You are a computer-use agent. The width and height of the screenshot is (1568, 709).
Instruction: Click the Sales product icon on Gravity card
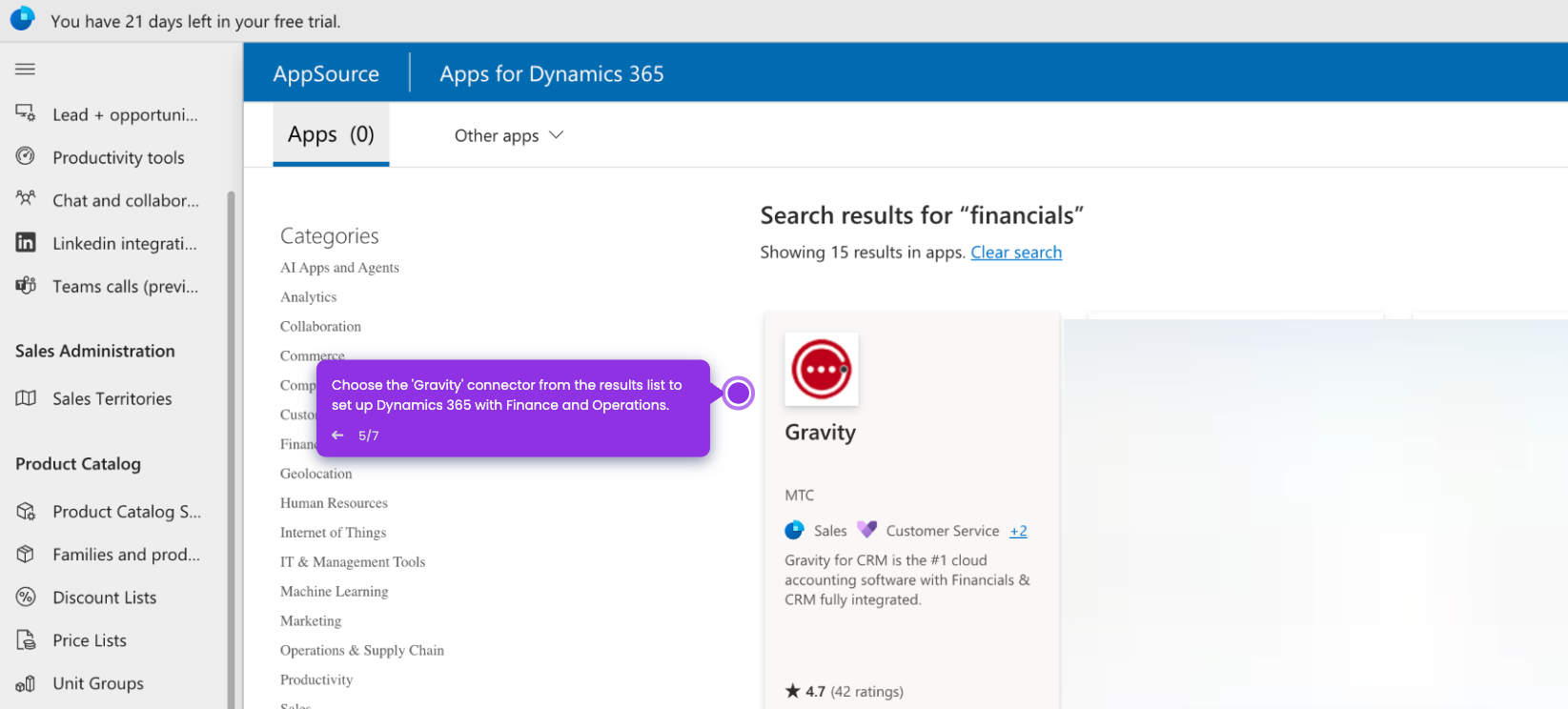(794, 530)
